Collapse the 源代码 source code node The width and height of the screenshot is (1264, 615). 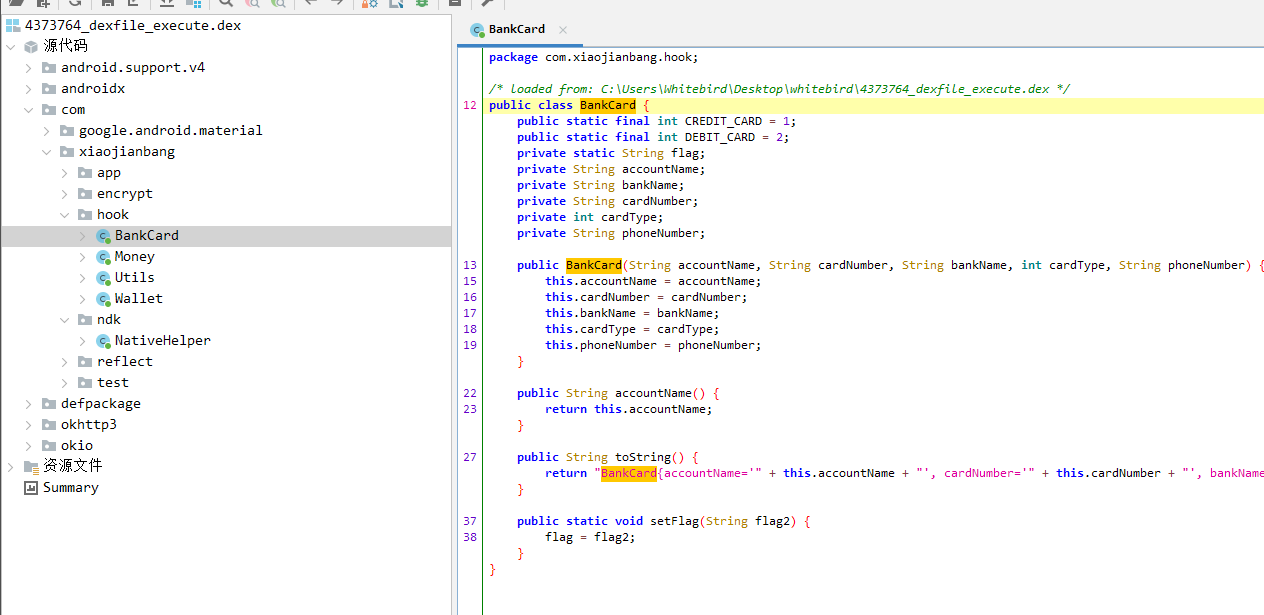point(10,46)
